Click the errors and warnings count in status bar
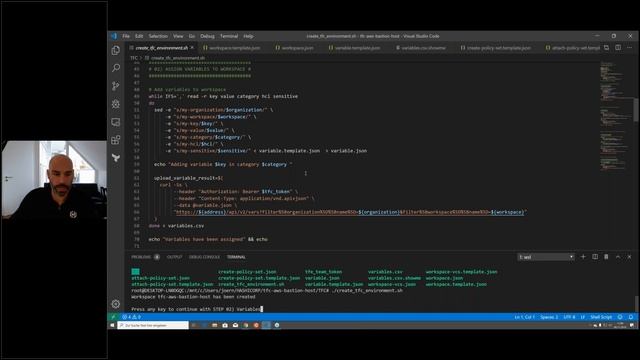The width and height of the screenshot is (640, 360). click(x=131, y=317)
